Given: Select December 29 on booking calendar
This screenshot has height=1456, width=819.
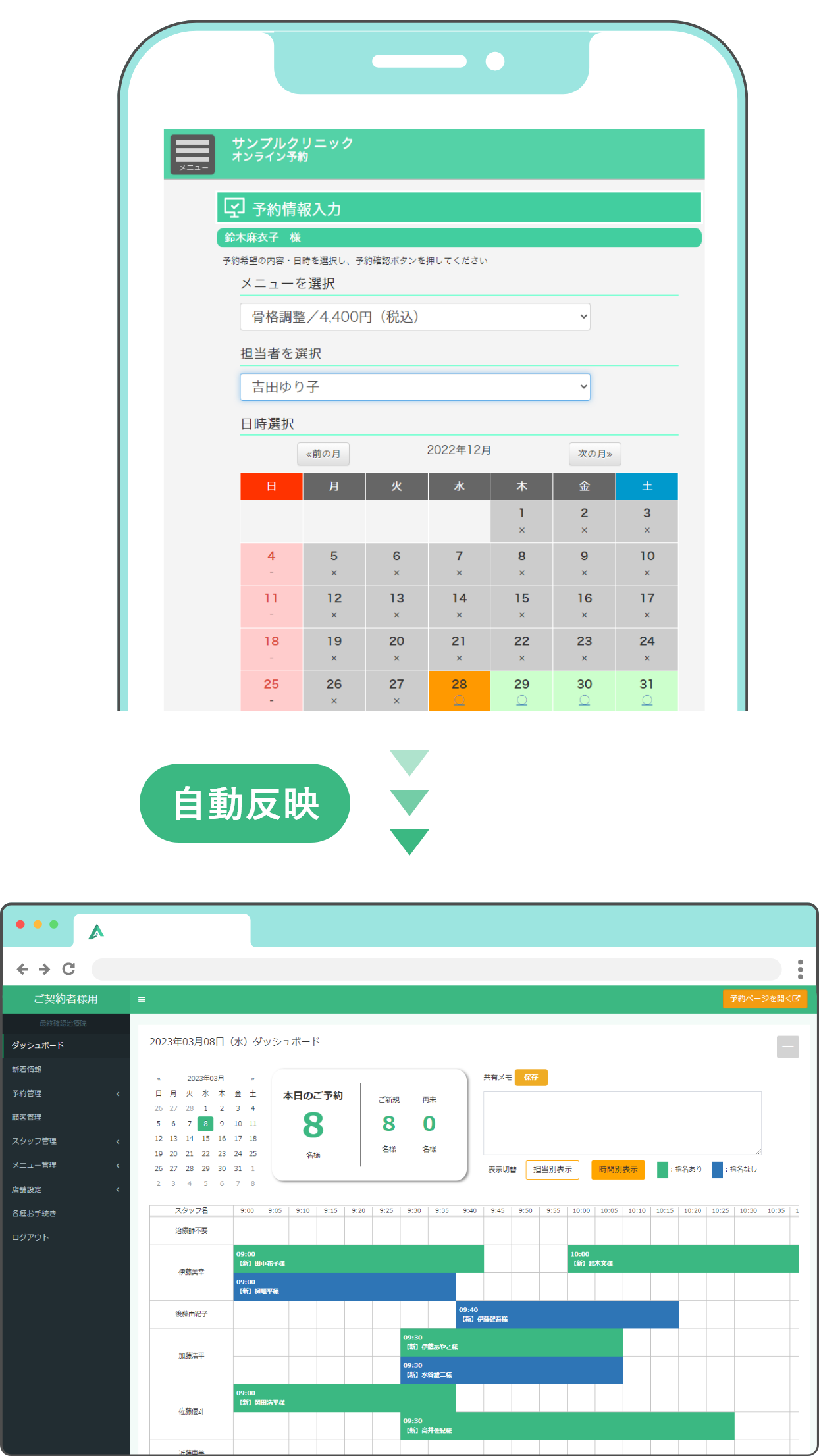Looking at the screenshot, I should [521, 690].
